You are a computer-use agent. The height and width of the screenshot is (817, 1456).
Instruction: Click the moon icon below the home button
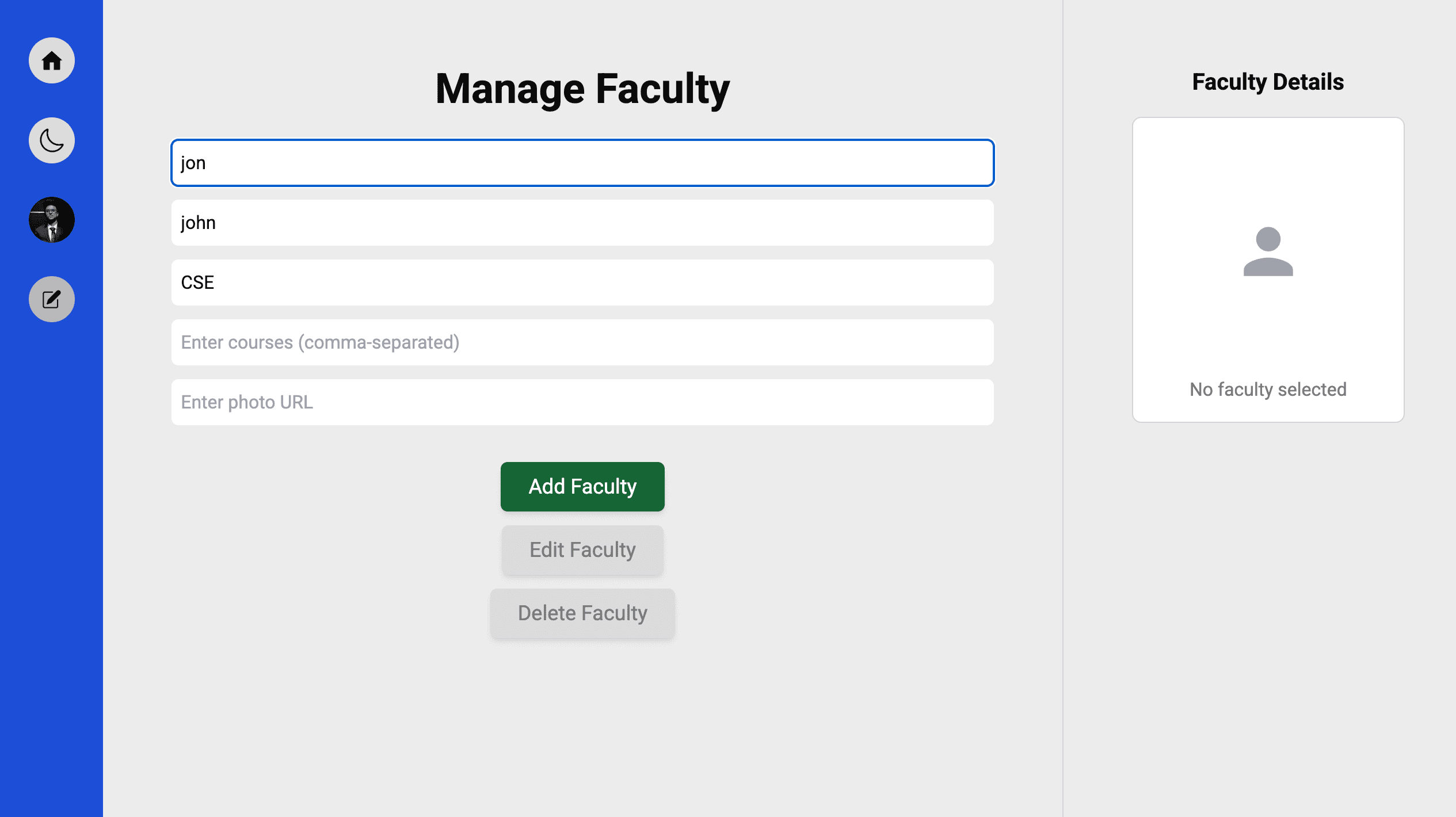coord(51,140)
